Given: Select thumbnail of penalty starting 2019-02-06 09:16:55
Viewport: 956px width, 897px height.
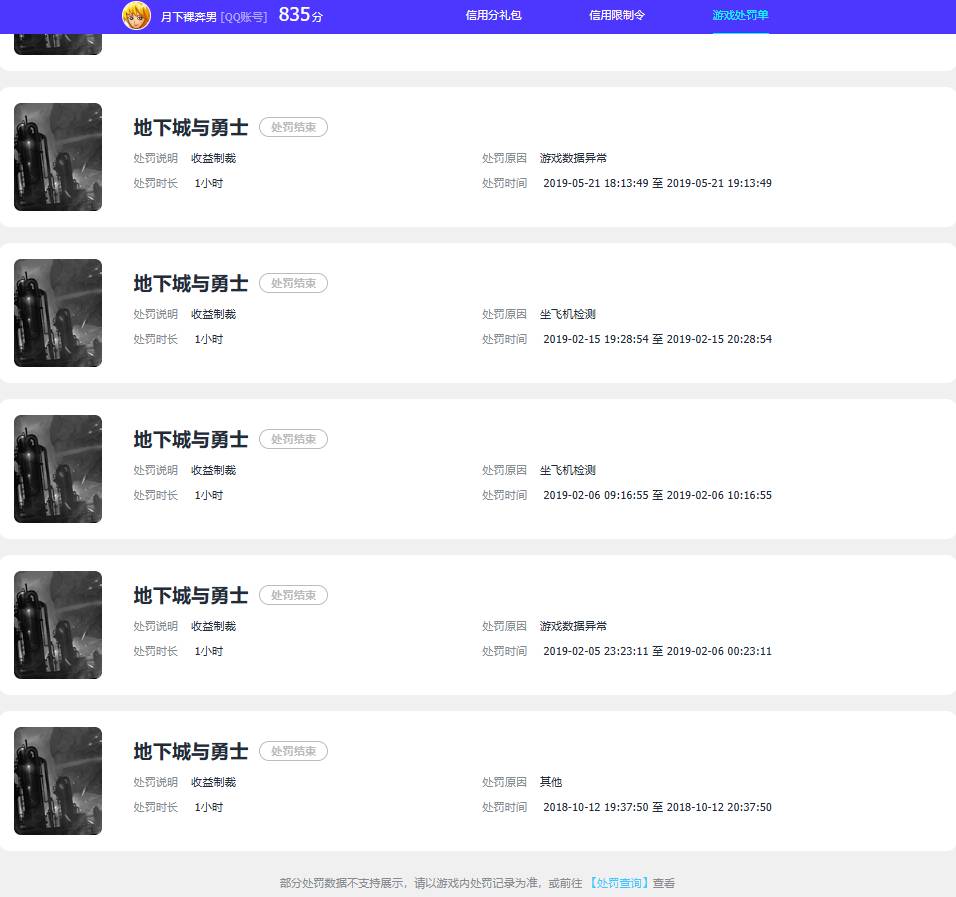Looking at the screenshot, I should coord(58,469).
